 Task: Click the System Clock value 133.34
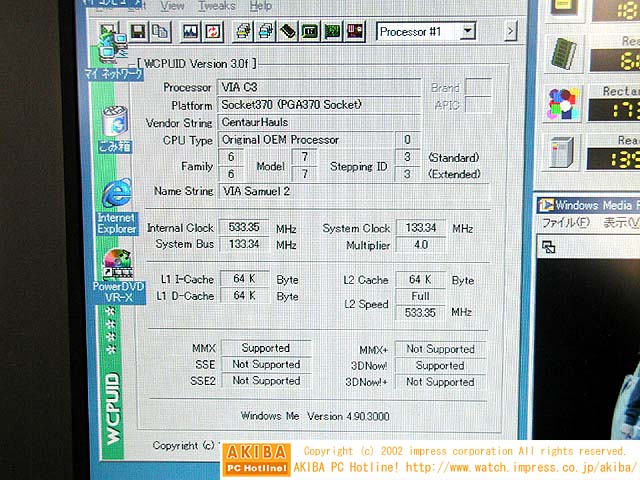[x=420, y=228]
